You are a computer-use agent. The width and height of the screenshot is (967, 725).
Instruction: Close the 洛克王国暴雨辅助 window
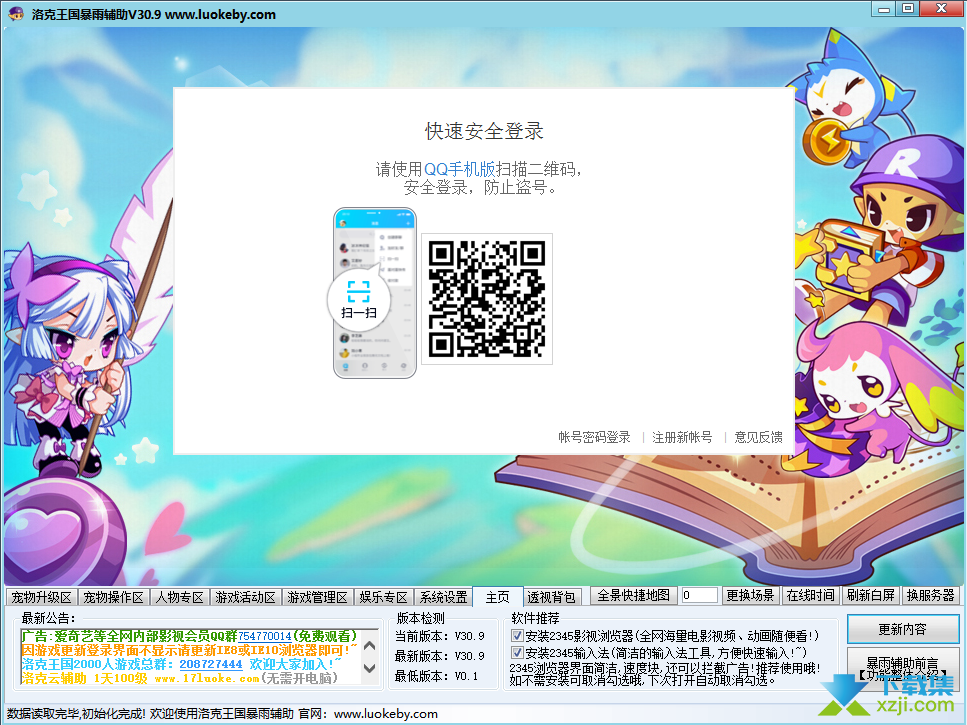pyautogui.click(x=942, y=9)
